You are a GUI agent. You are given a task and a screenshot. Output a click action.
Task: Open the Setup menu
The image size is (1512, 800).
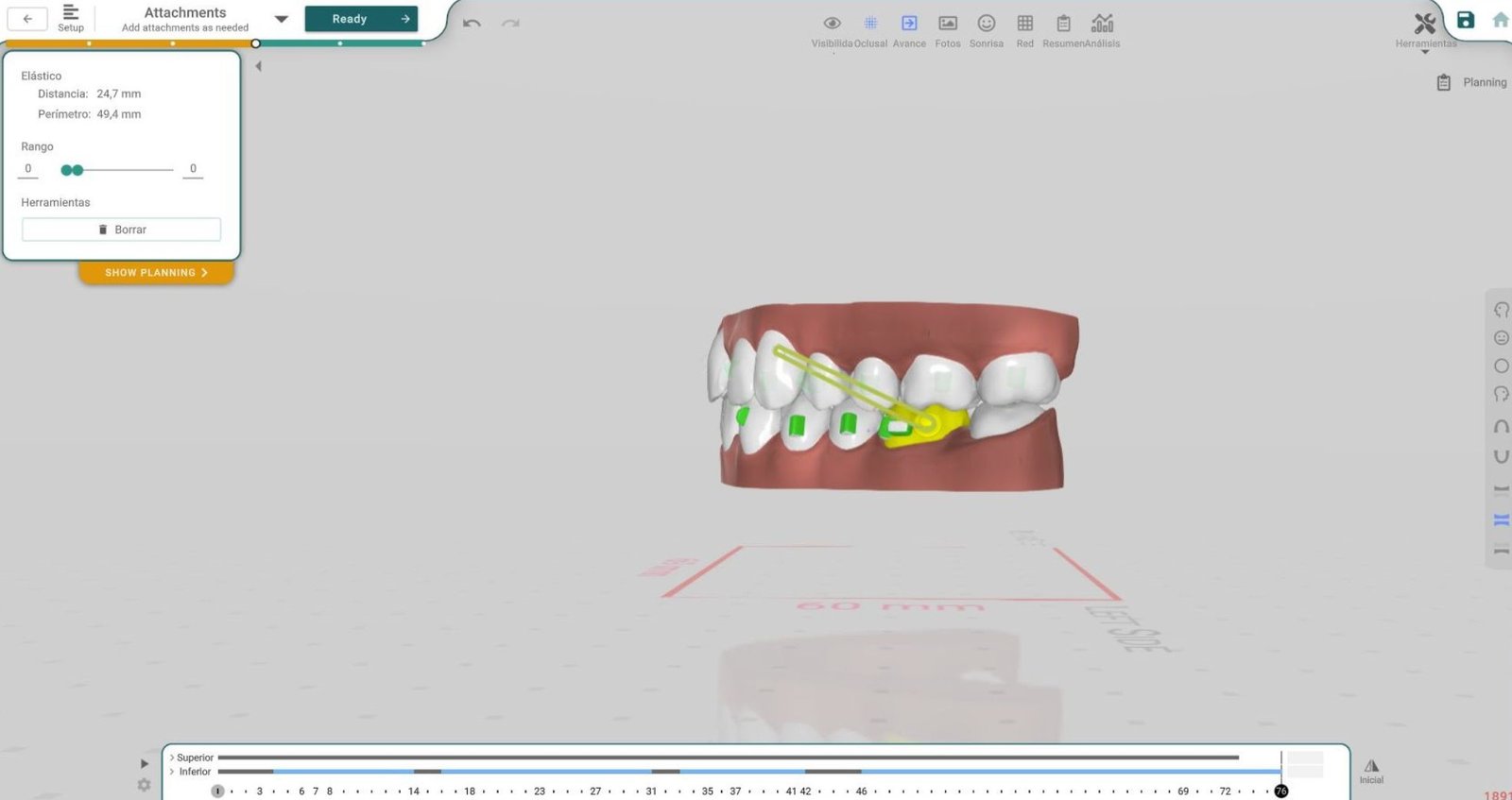pyautogui.click(x=70, y=17)
